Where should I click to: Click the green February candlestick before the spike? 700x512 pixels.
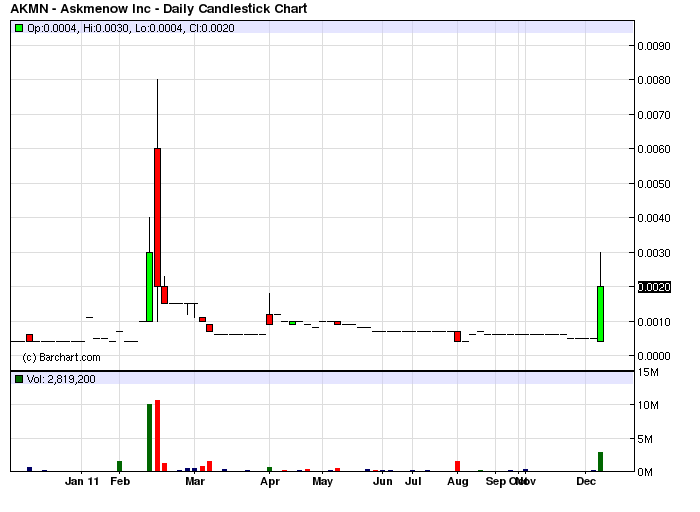point(150,287)
